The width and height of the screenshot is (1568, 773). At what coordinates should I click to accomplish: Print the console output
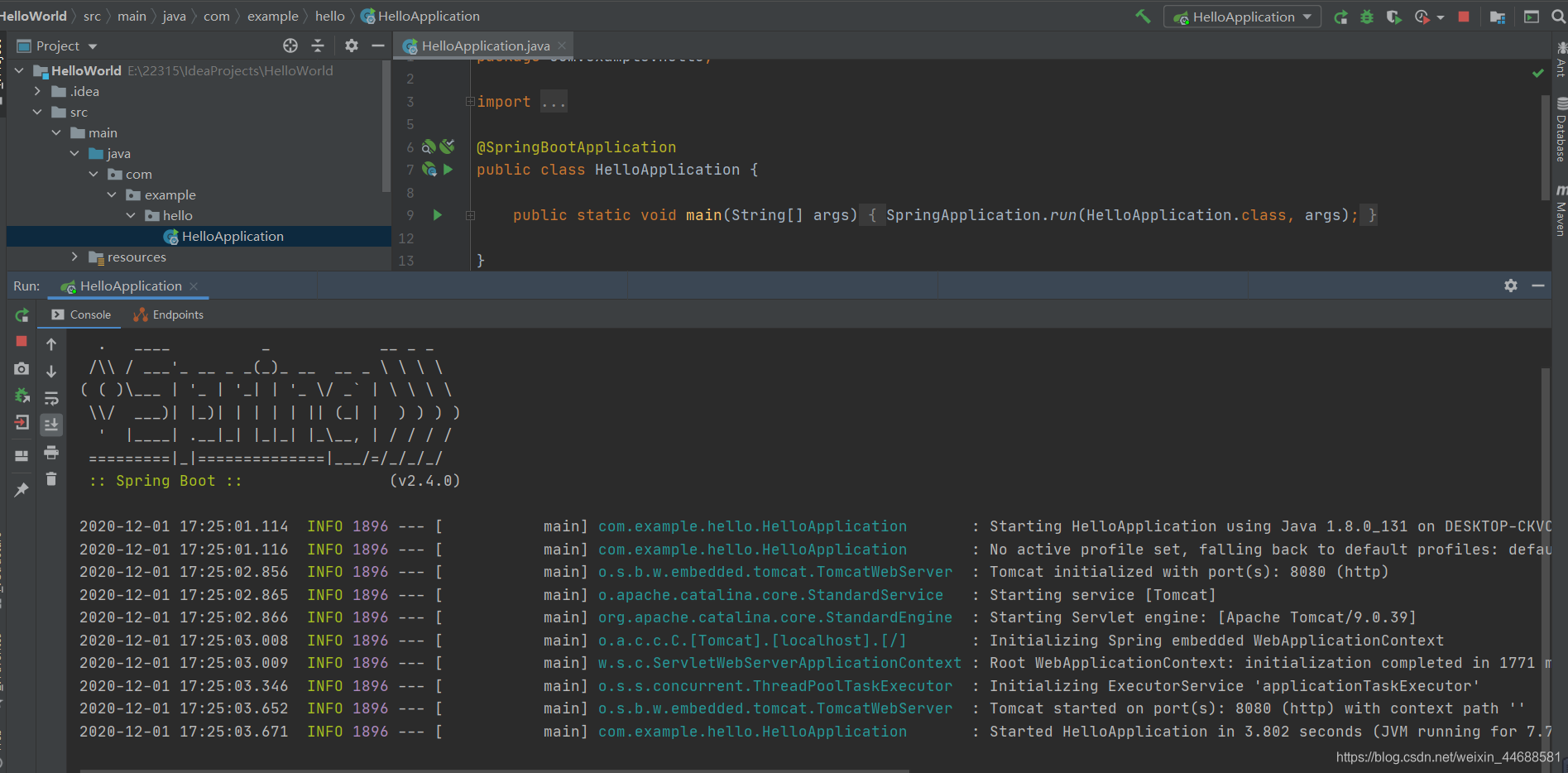point(51,453)
